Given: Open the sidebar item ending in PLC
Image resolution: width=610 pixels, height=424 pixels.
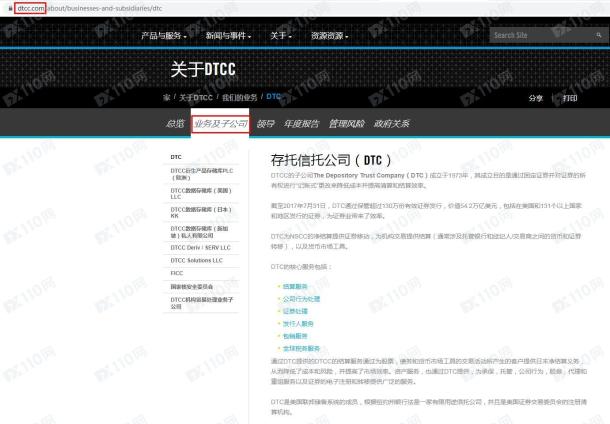Looking at the screenshot, I should click(x=201, y=174).
